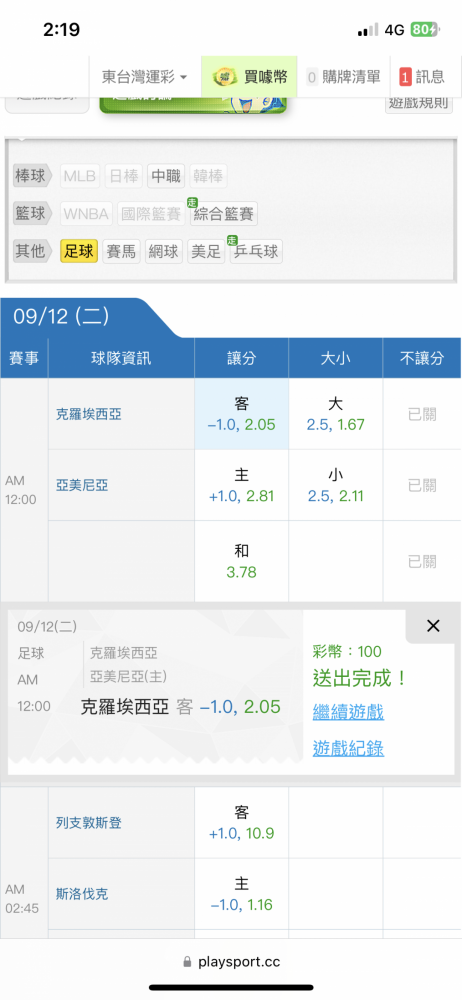The width and height of the screenshot is (462, 1000).
Task: Tap the playsport.cc address bar
Action: (x=231, y=961)
